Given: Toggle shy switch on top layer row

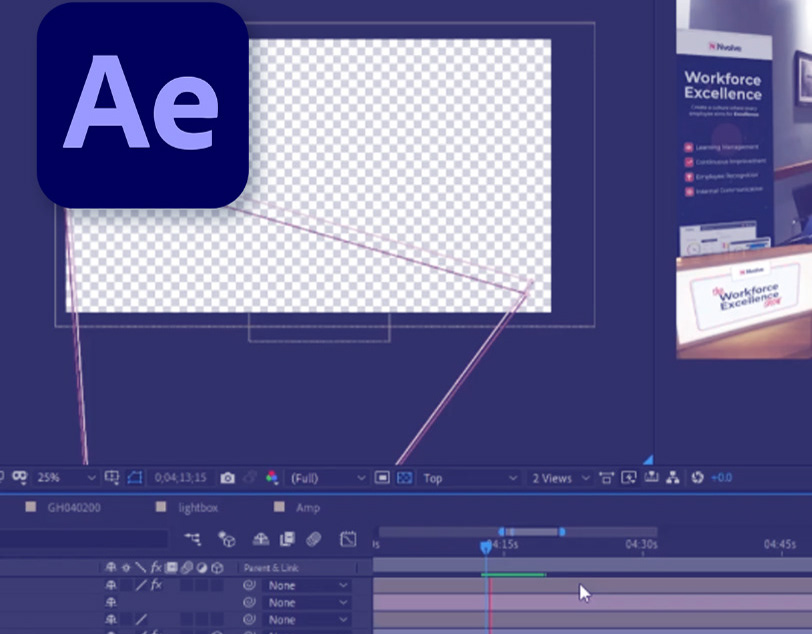Looking at the screenshot, I should [x=110, y=585].
